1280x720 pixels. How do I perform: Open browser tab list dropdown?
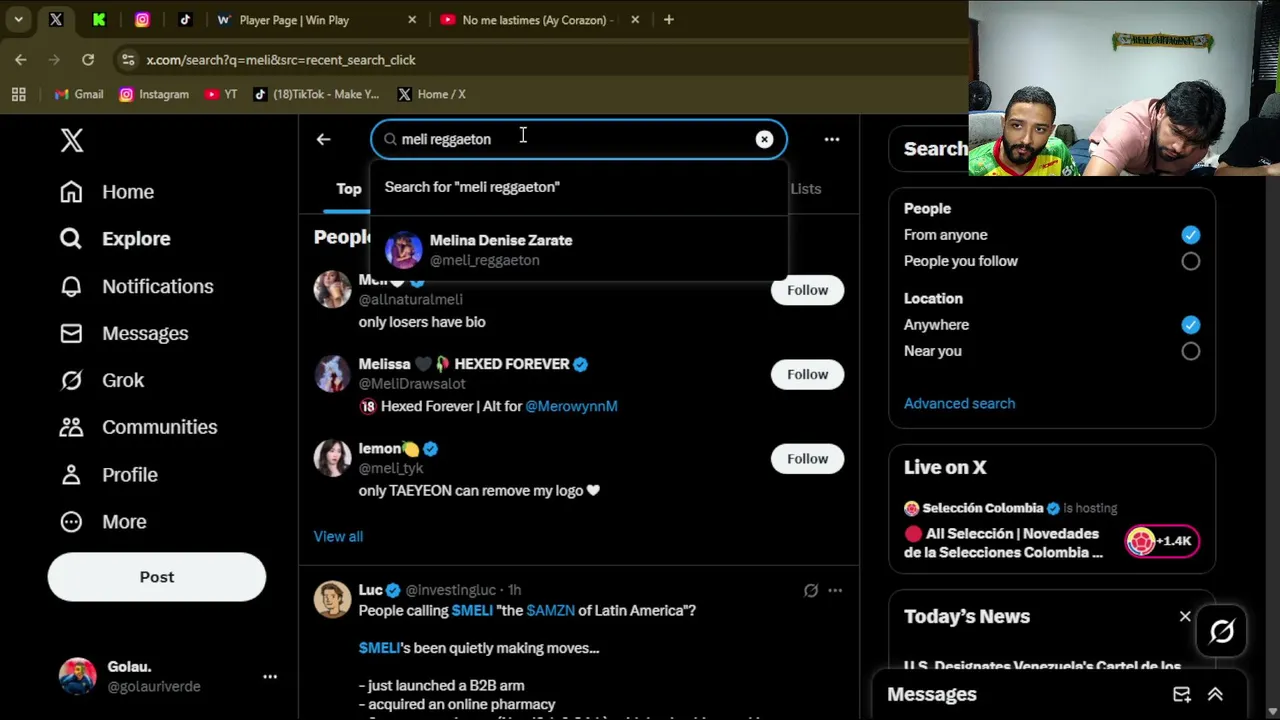click(18, 19)
